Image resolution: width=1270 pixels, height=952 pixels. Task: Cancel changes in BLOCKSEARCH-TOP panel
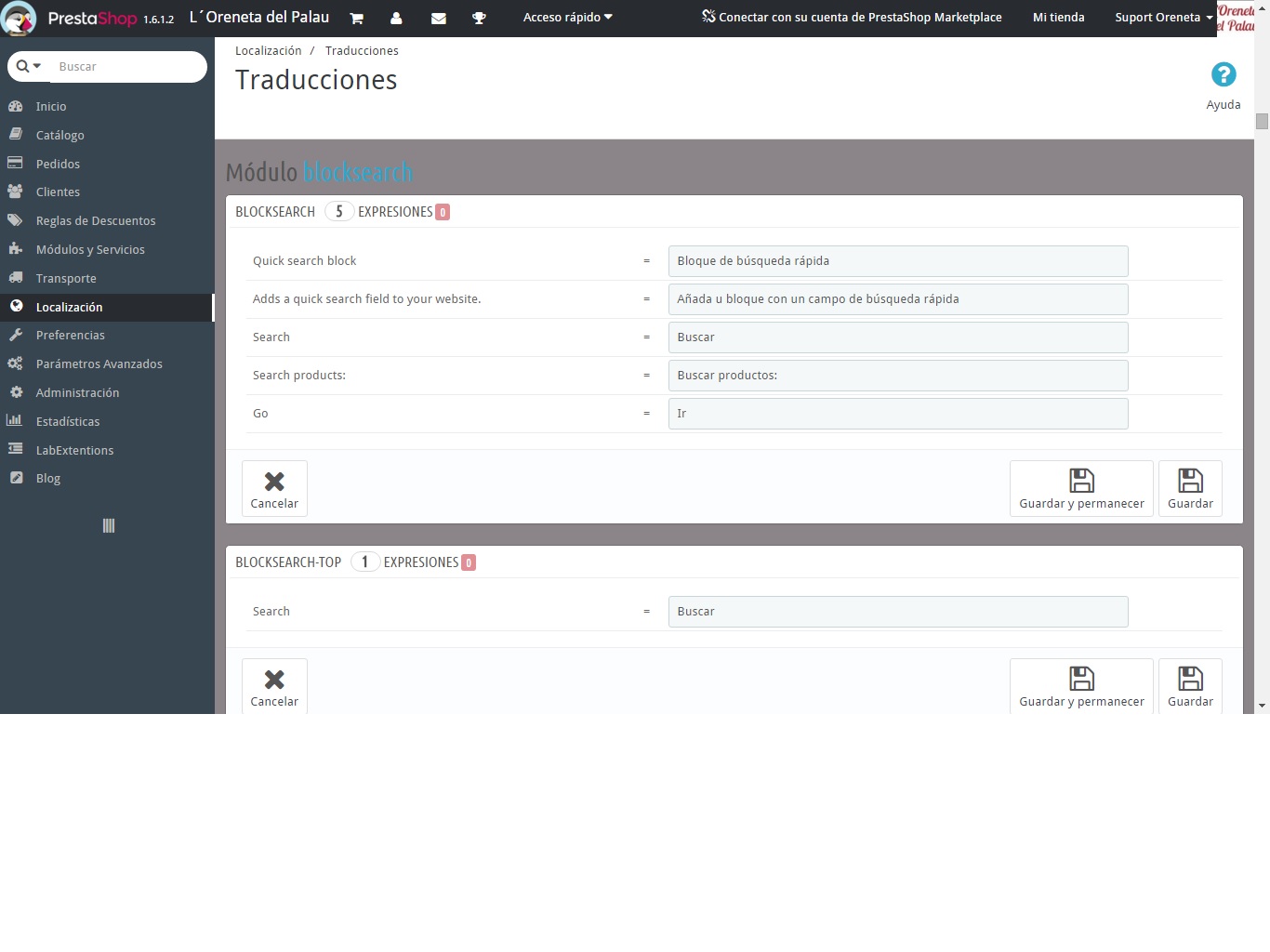[x=274, y=686]
